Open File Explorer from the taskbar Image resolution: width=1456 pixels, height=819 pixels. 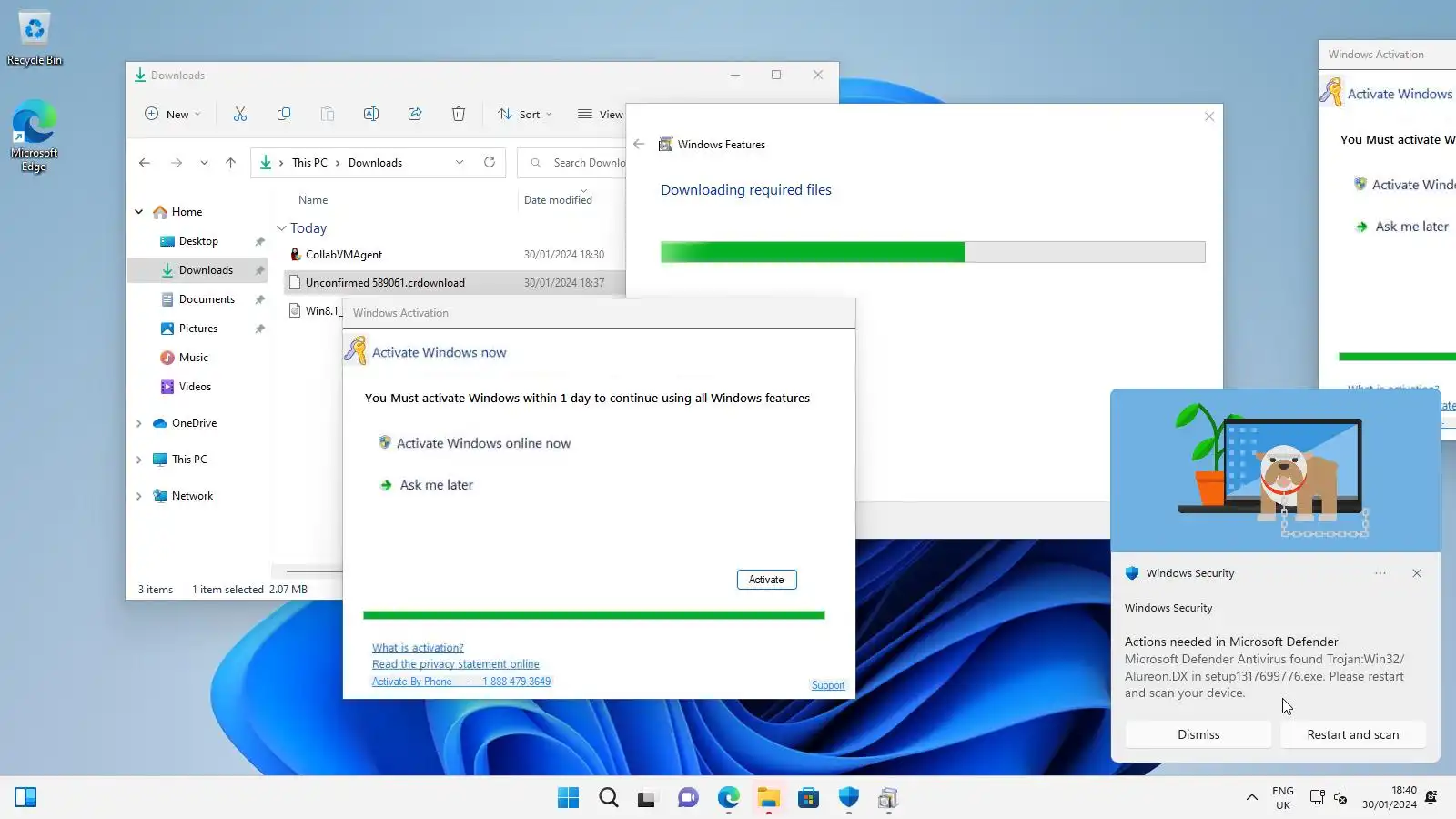(769, 798)
